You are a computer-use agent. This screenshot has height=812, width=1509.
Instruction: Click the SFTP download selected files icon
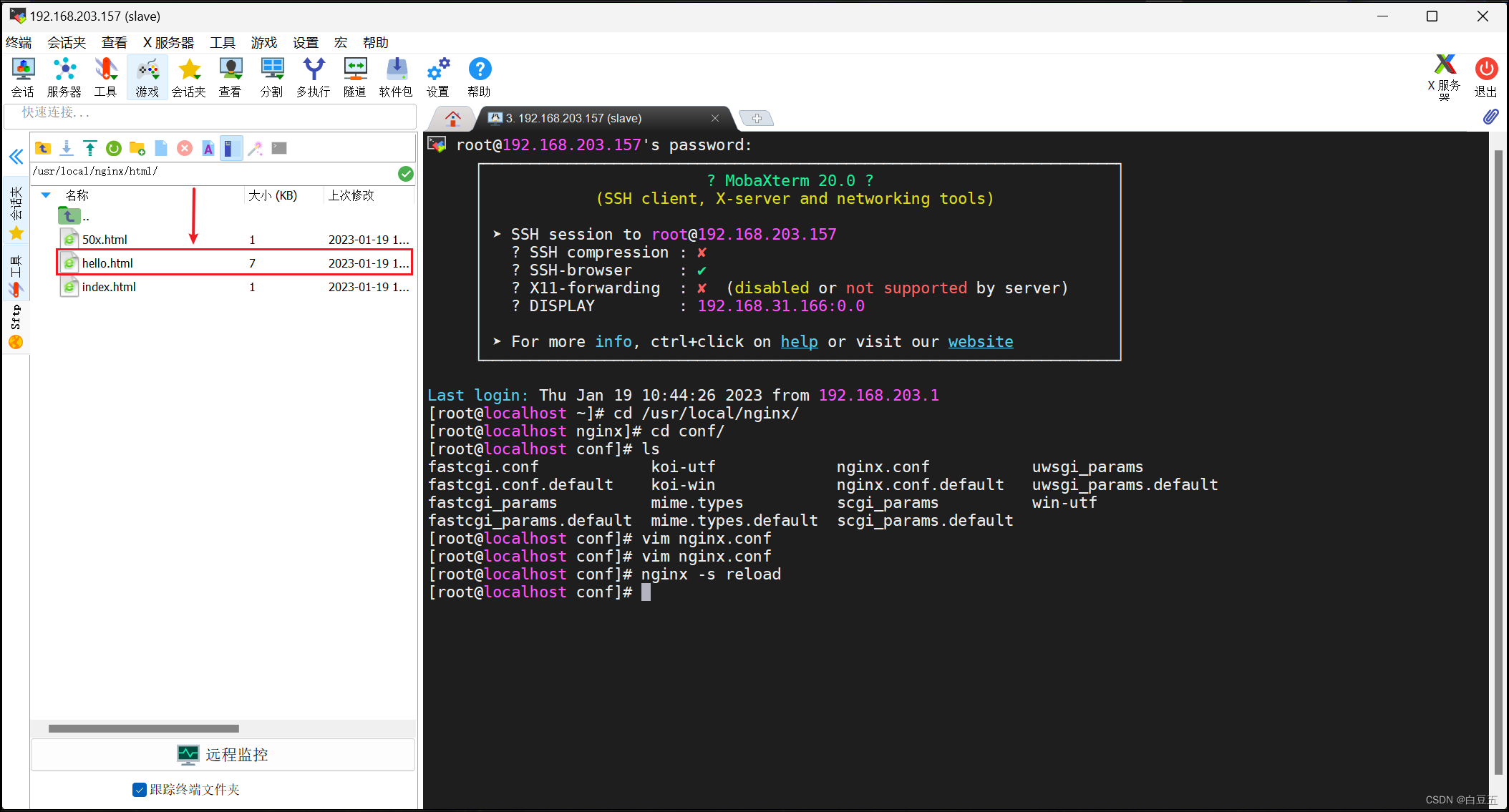point(67,148)
